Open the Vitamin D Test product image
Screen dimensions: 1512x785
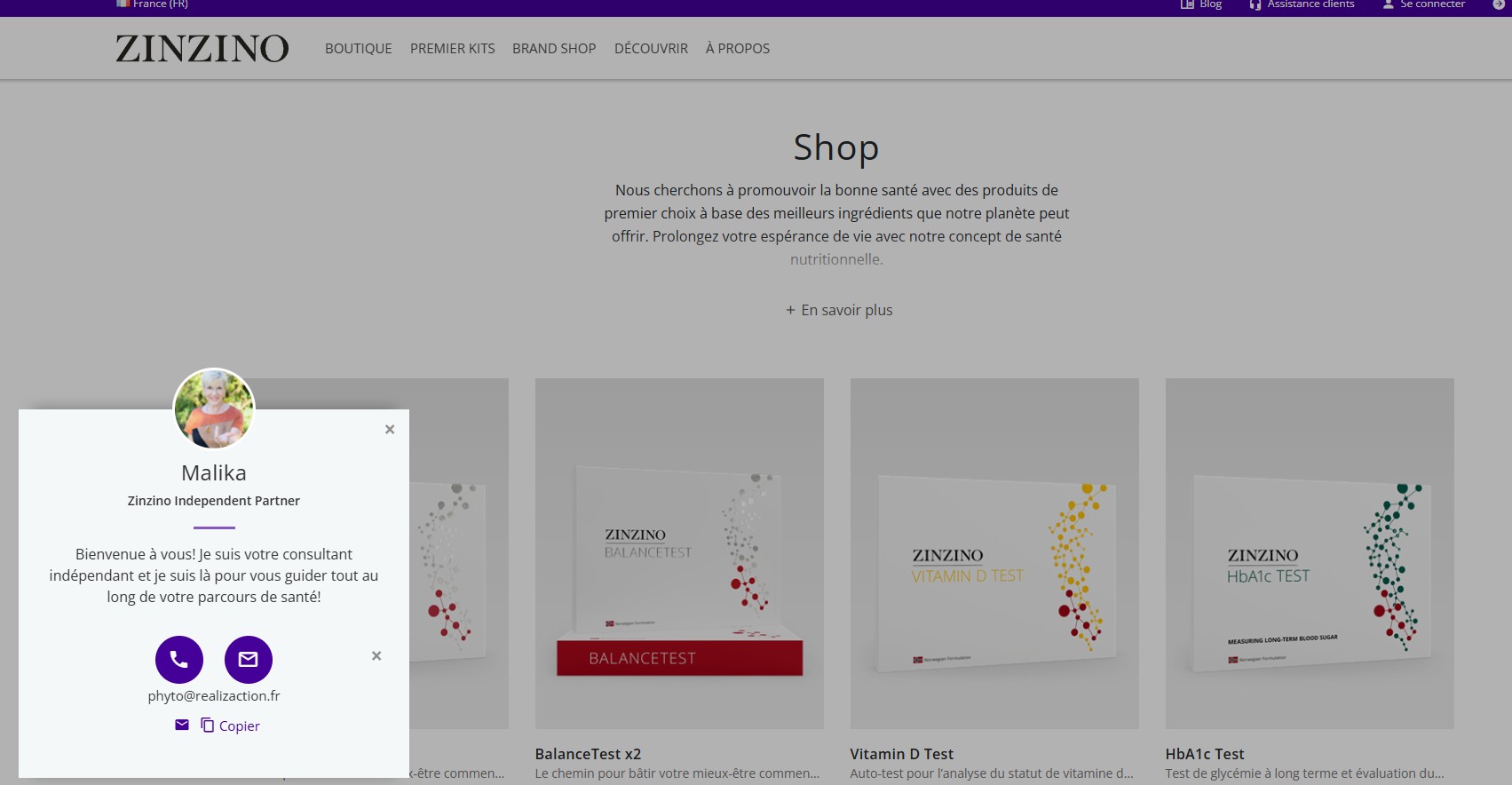(x=994, y=553)
